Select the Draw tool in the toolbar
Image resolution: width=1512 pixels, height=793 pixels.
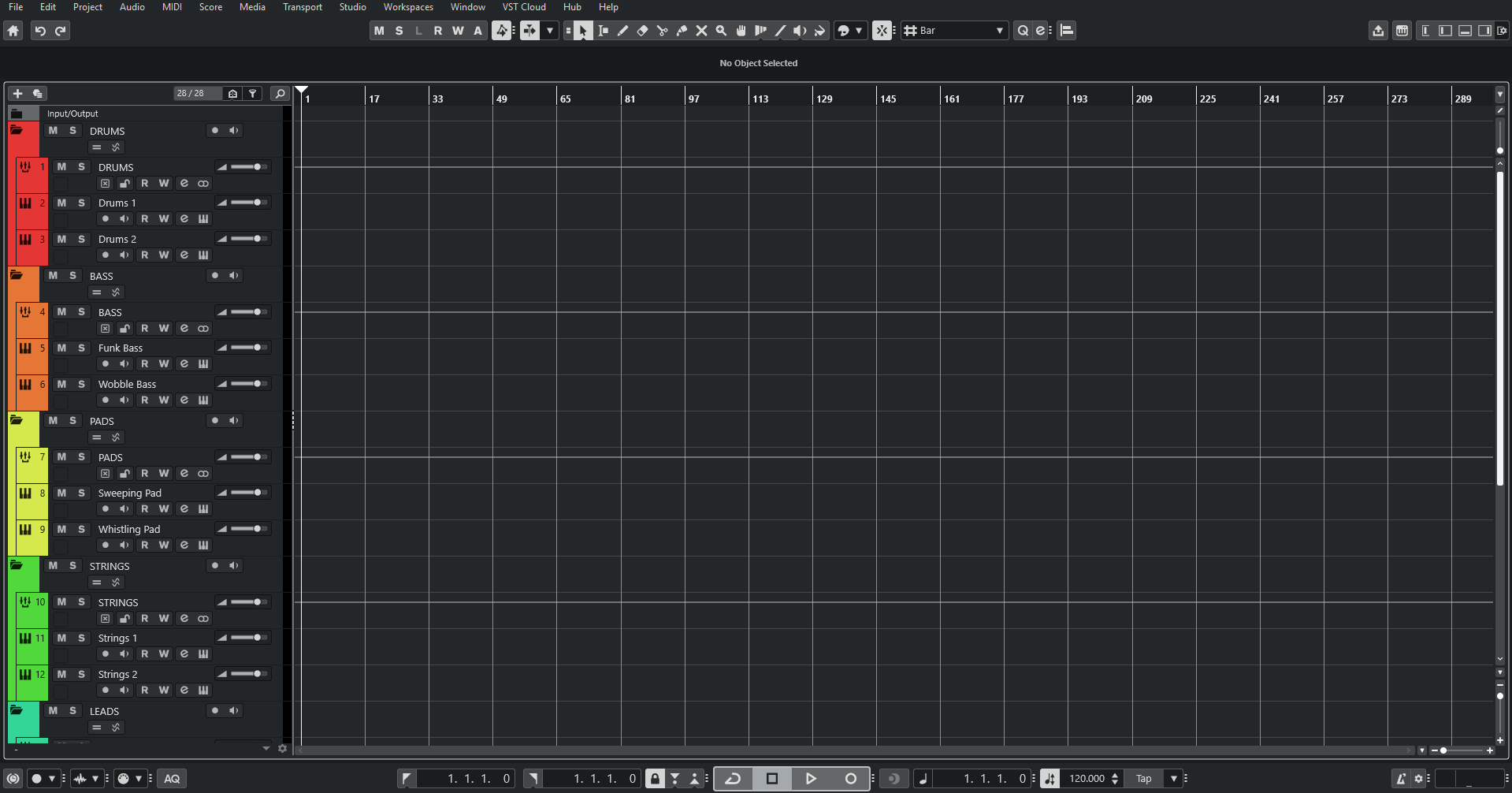click(622, 31)
